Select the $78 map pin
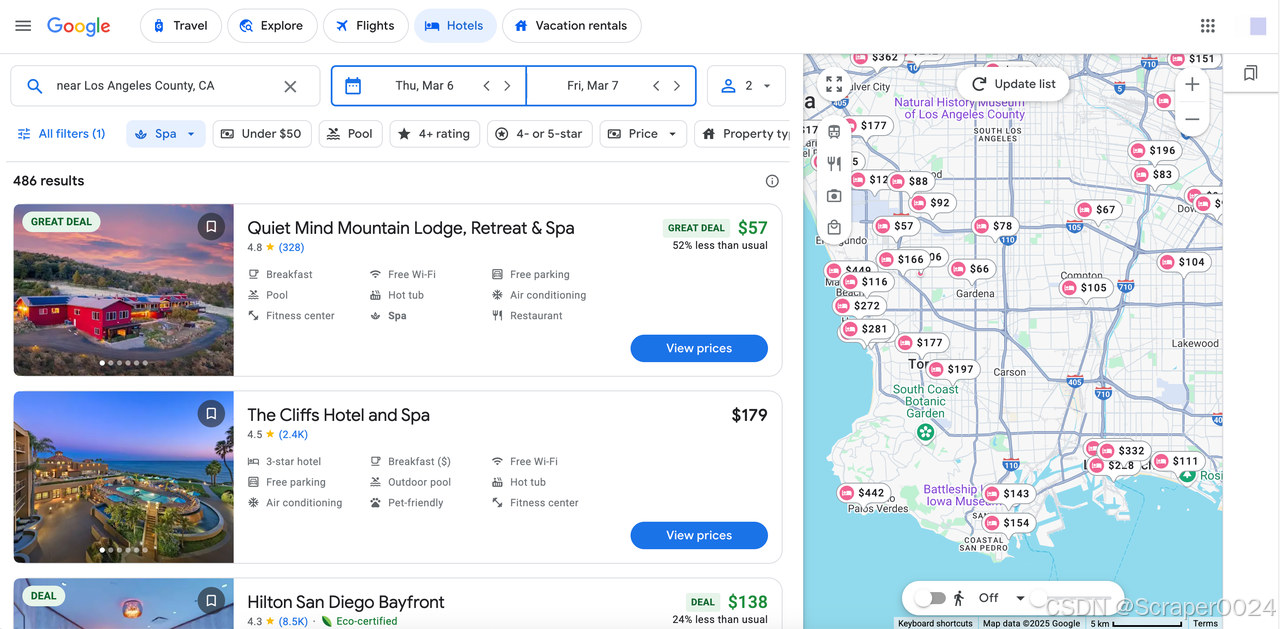This screenshot has height=629, width=1280. click(x=993, y=227)
